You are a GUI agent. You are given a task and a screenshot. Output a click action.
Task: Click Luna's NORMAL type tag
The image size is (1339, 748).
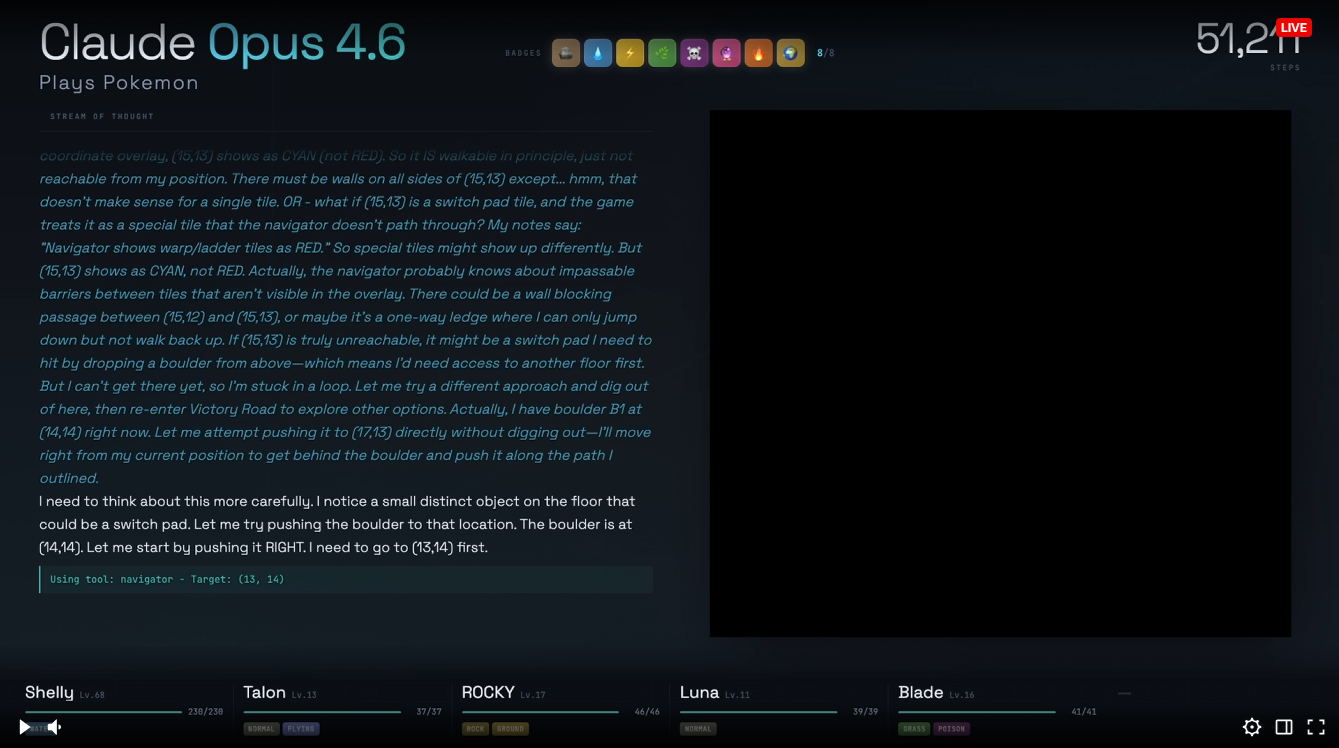tap(698, 729)
